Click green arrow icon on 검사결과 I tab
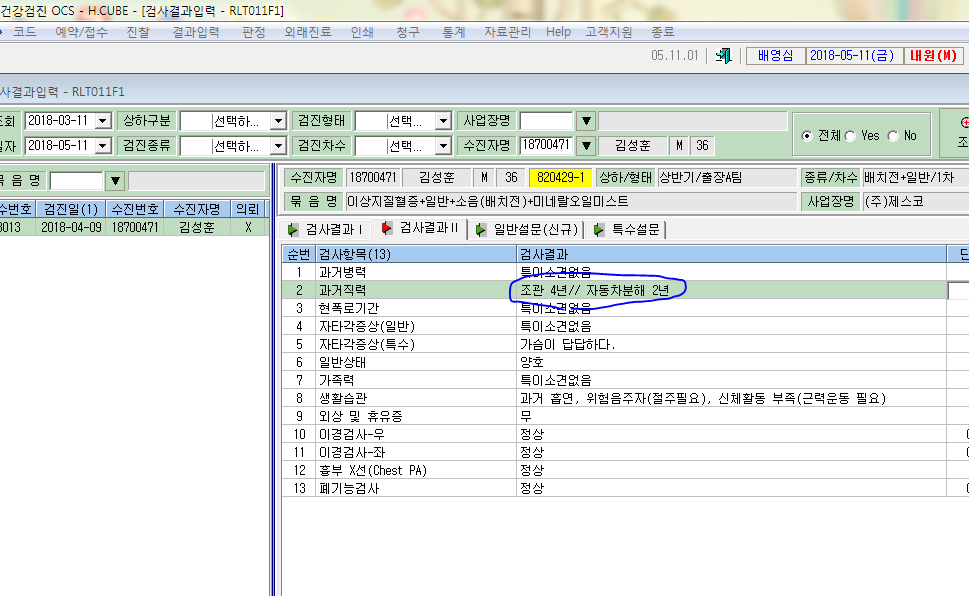Image resolution: width=969 pixels, height=596 pixels. coord(293,230)
